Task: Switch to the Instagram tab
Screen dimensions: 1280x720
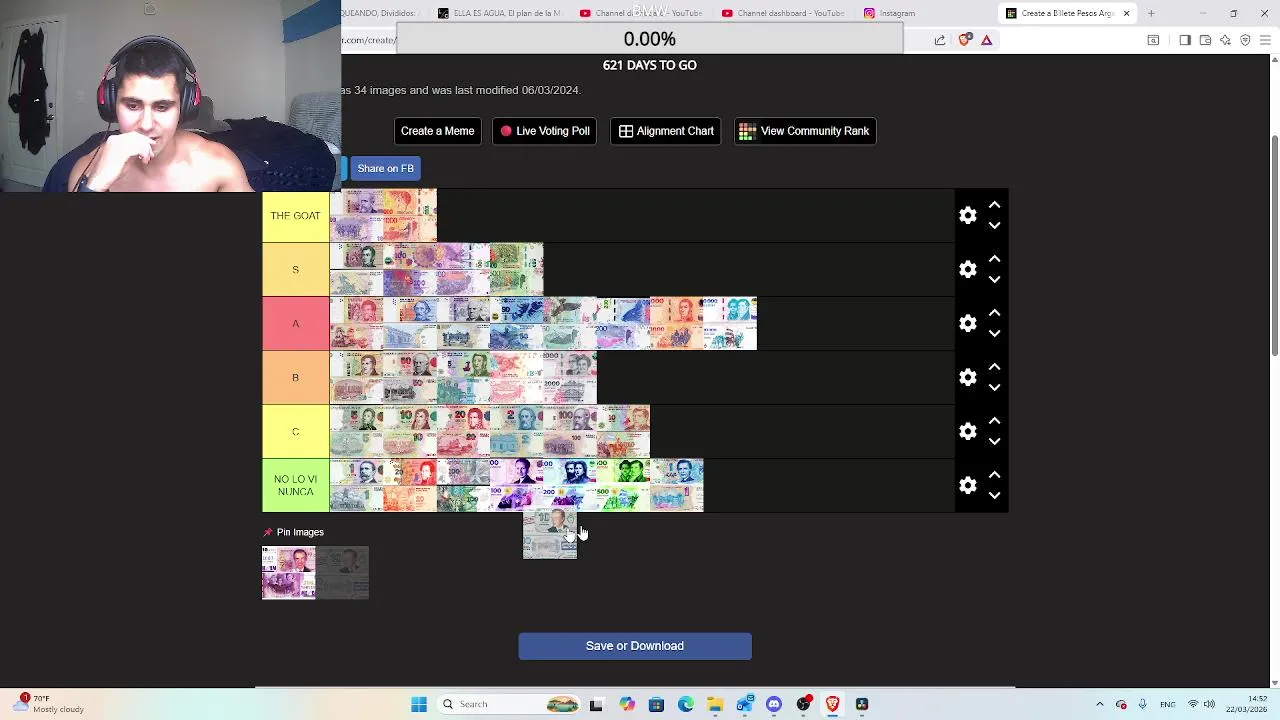Action: click(890, 13)
